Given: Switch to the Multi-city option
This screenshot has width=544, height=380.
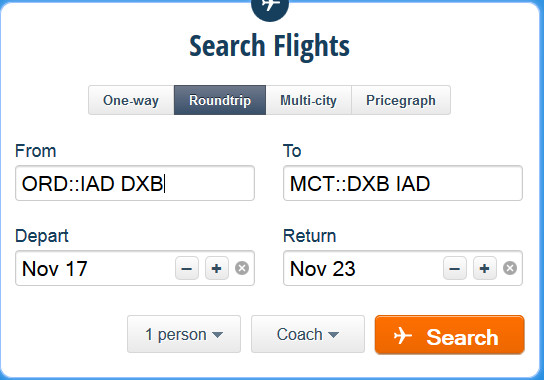Looking at the screenshot, I should 309,100.
